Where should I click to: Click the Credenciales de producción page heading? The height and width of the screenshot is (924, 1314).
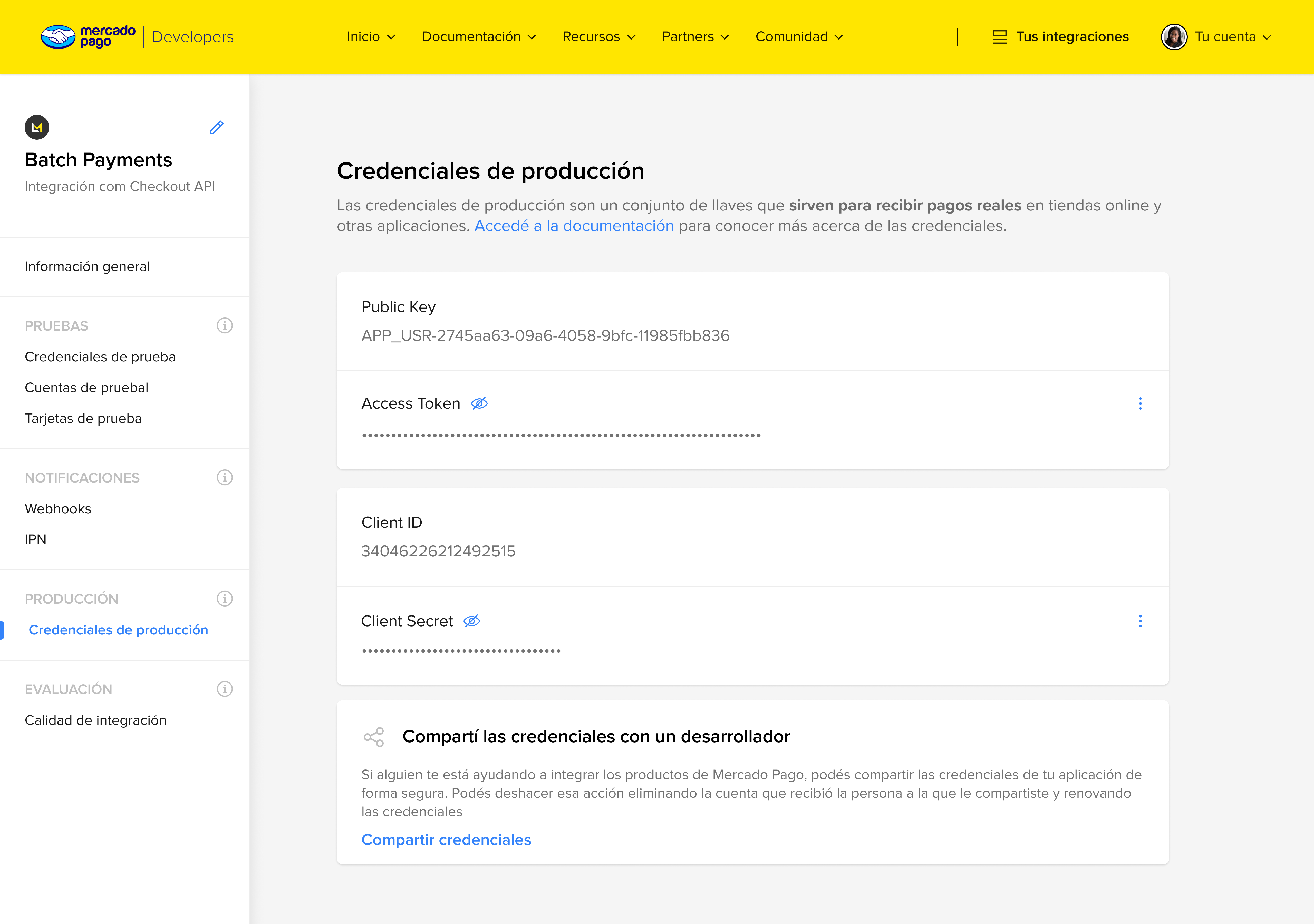point(490,171)
